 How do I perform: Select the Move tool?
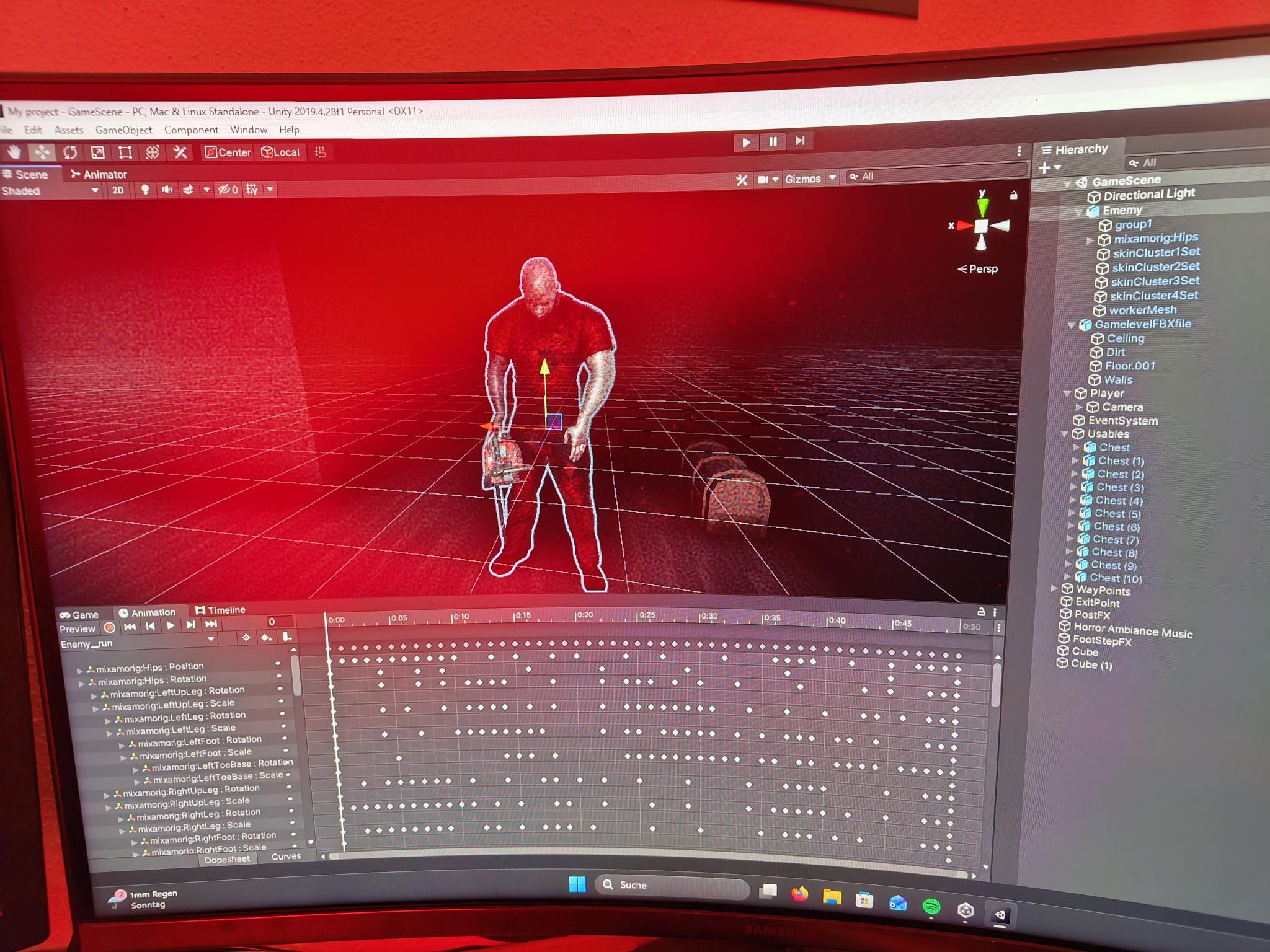click(x=42, y=152)
